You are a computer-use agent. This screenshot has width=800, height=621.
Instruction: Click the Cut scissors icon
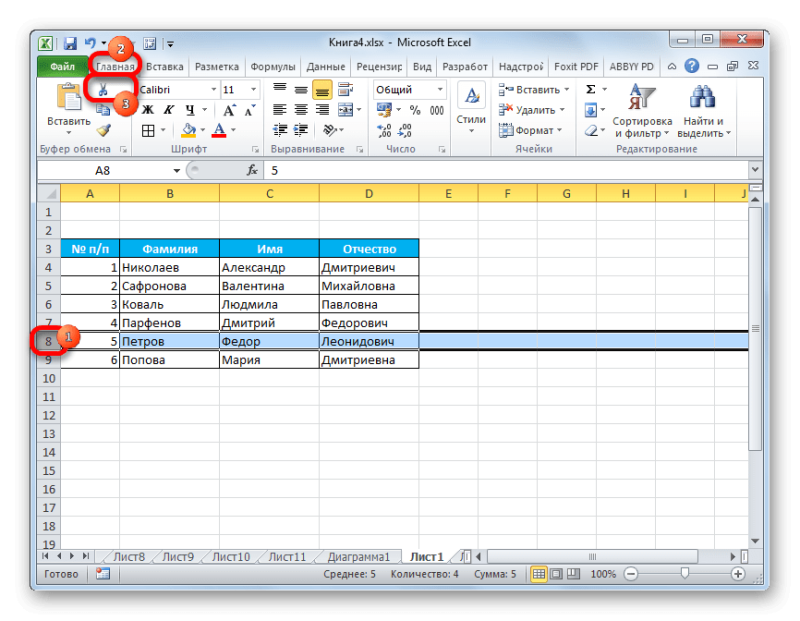103,89
